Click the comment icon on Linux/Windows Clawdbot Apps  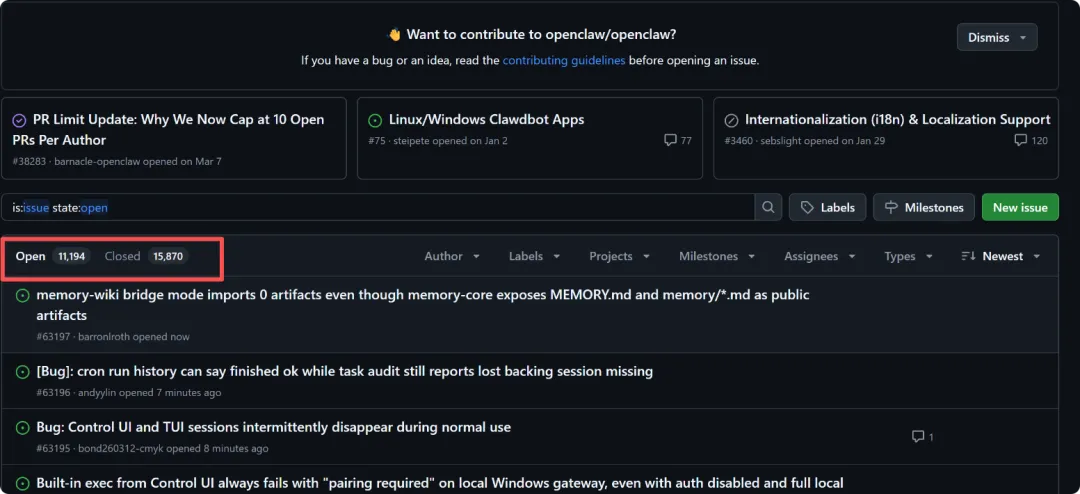point(670,140)
